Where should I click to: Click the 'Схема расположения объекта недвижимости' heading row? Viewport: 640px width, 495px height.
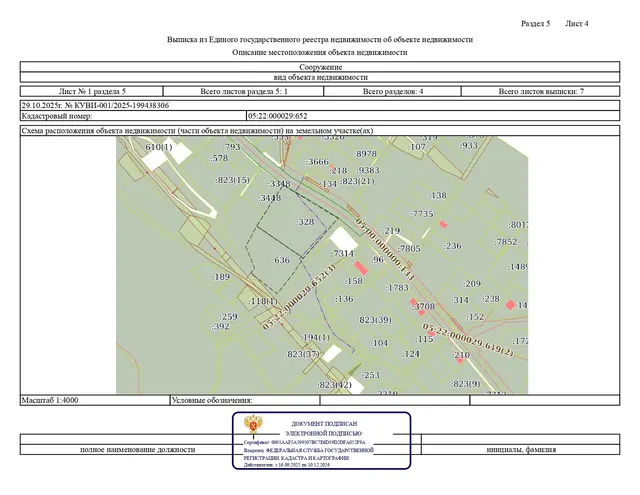tap(320, 131)
